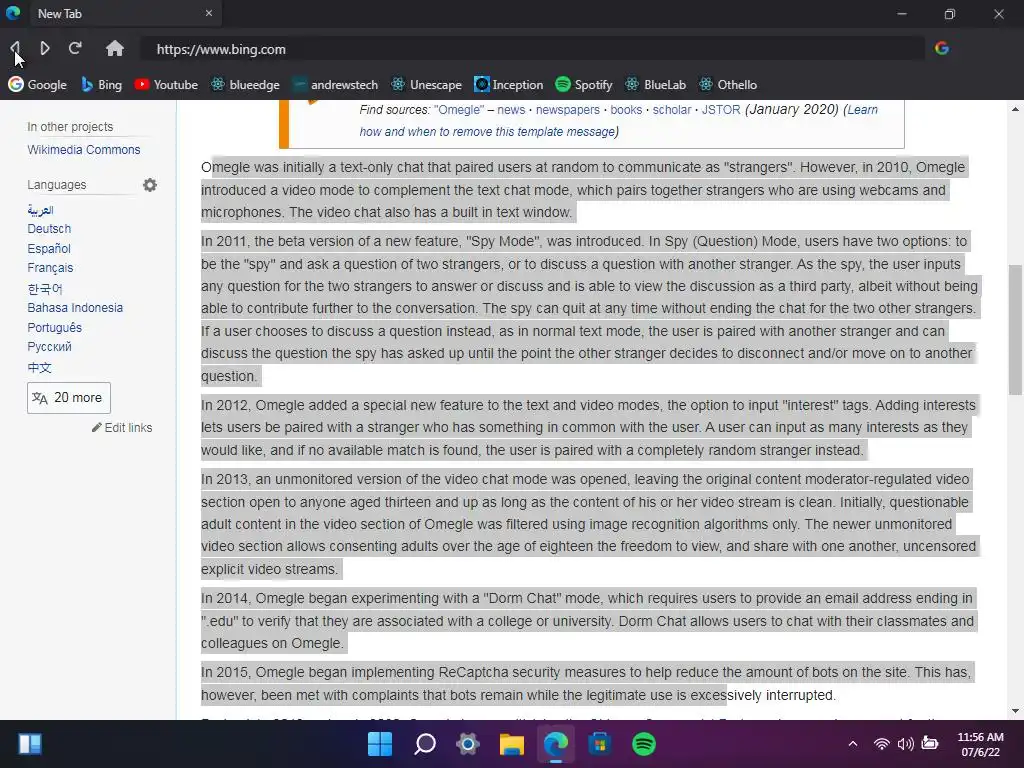Open the books find-sources link
This screenshot has width=1024, height=768.
(626, 110)
